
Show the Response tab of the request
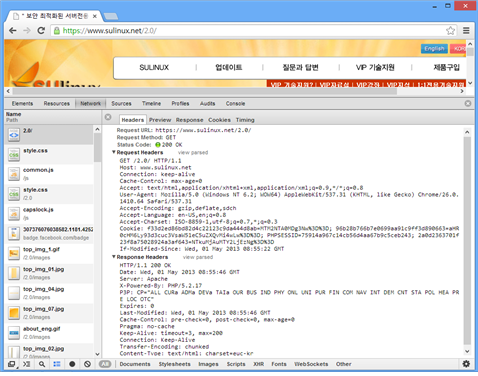pyautogui.click(x=189, y=120)
